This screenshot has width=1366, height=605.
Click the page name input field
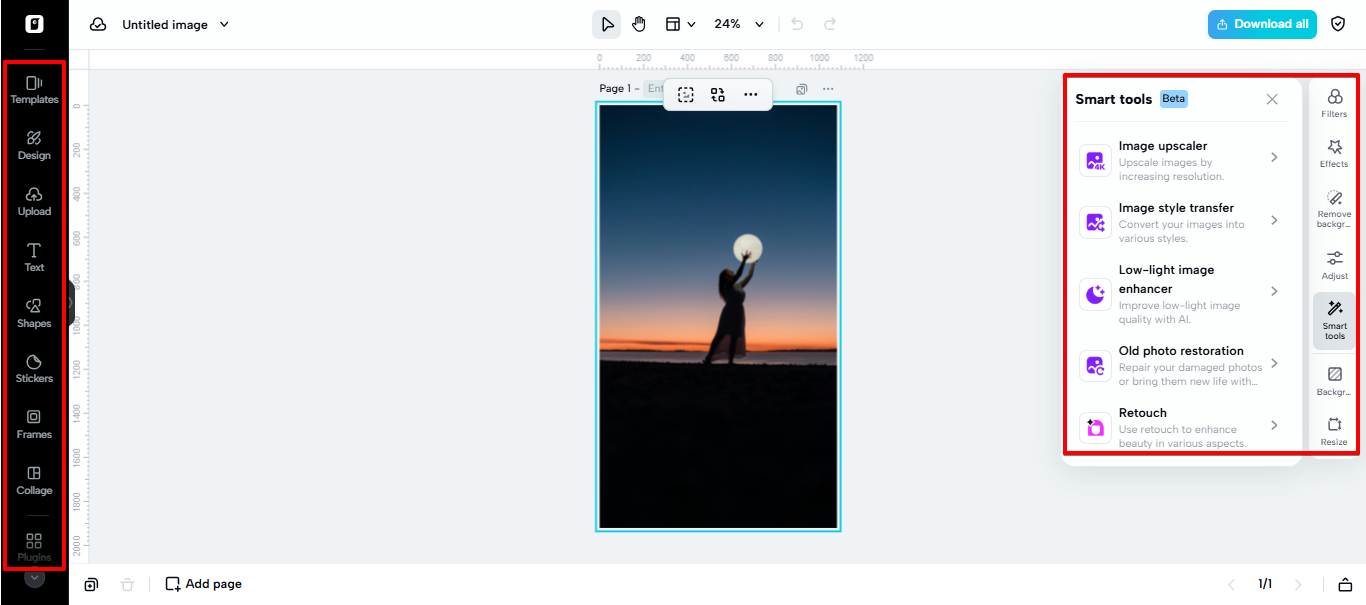click(653, 89)
